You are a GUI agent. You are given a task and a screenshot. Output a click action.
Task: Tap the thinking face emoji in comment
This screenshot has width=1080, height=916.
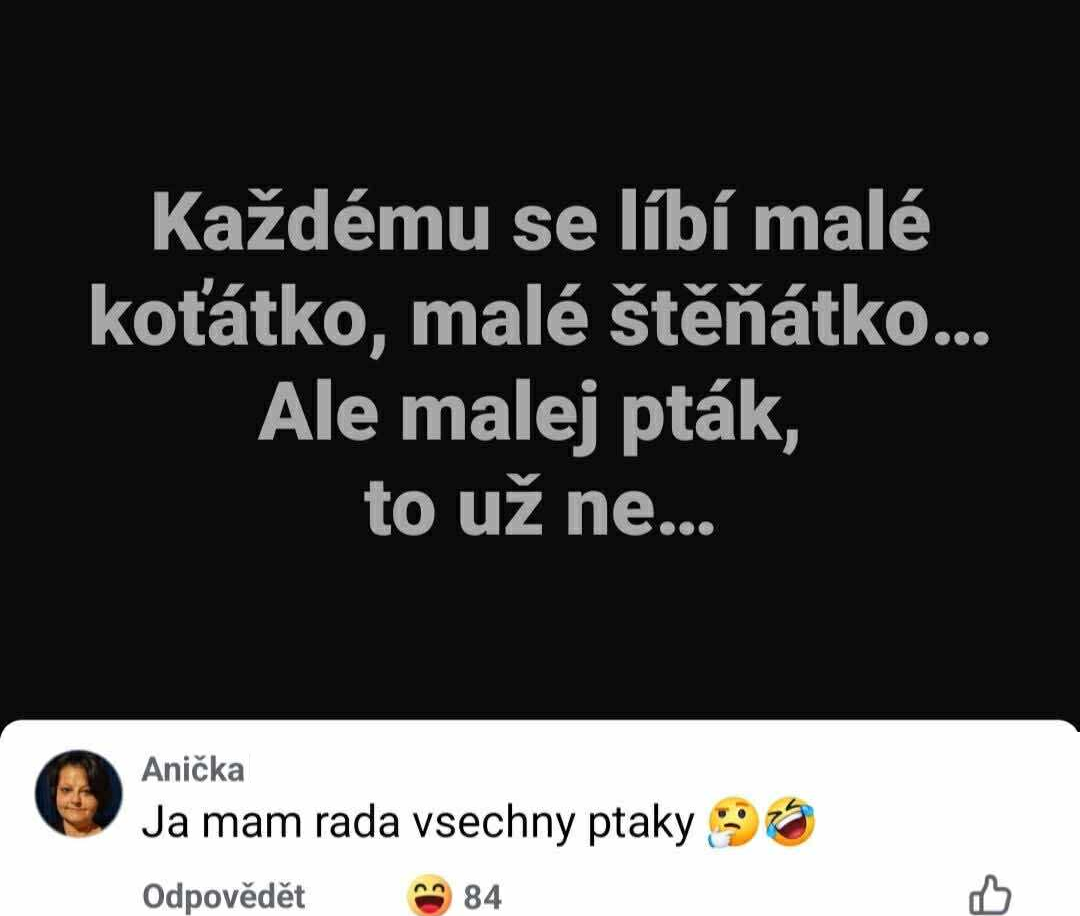pos(733,822)
